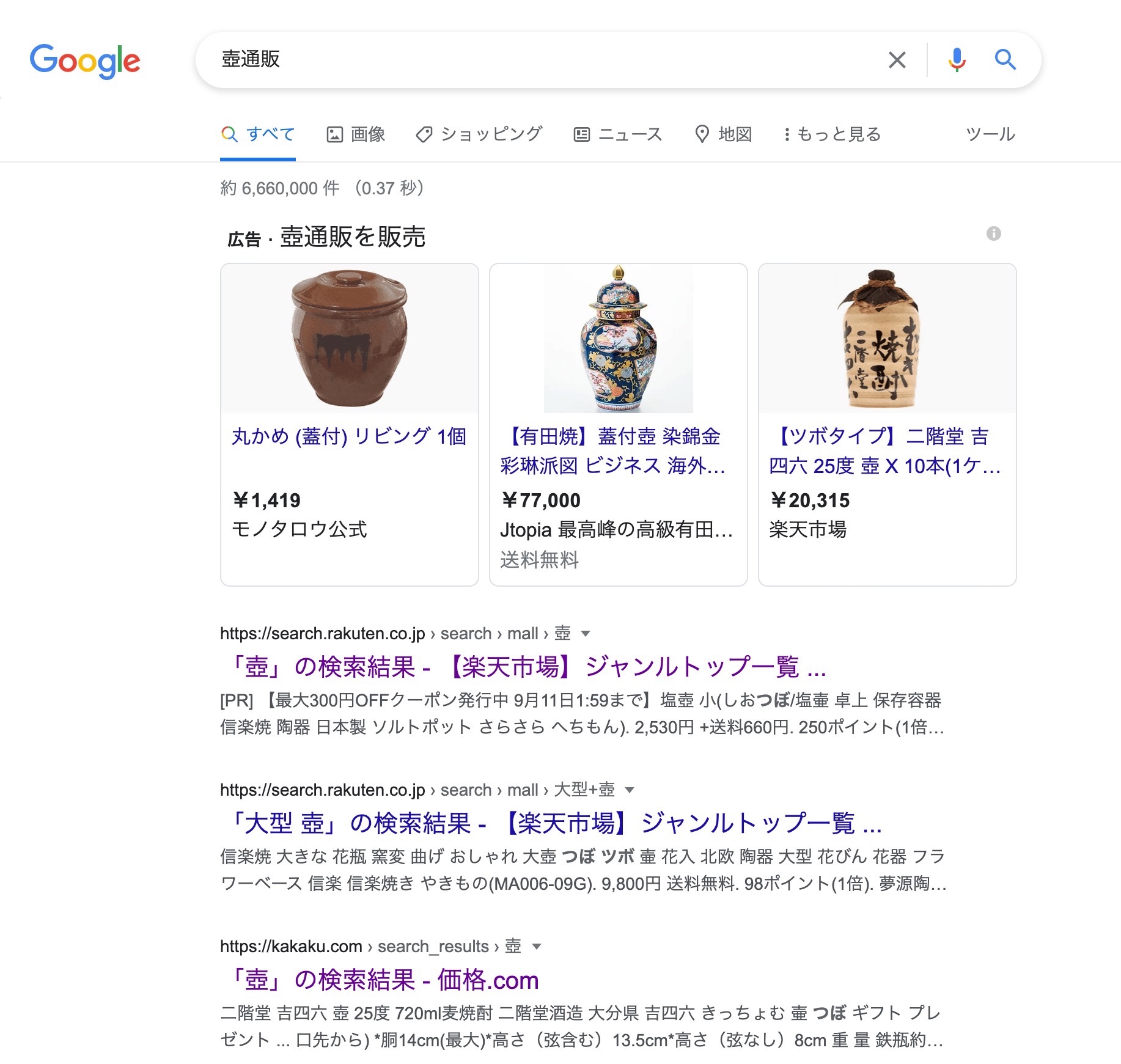Expand the arrow beside kakaku.com URL
The width and height of the screenshot is (1121, 1064).
[x=537, y=947]
